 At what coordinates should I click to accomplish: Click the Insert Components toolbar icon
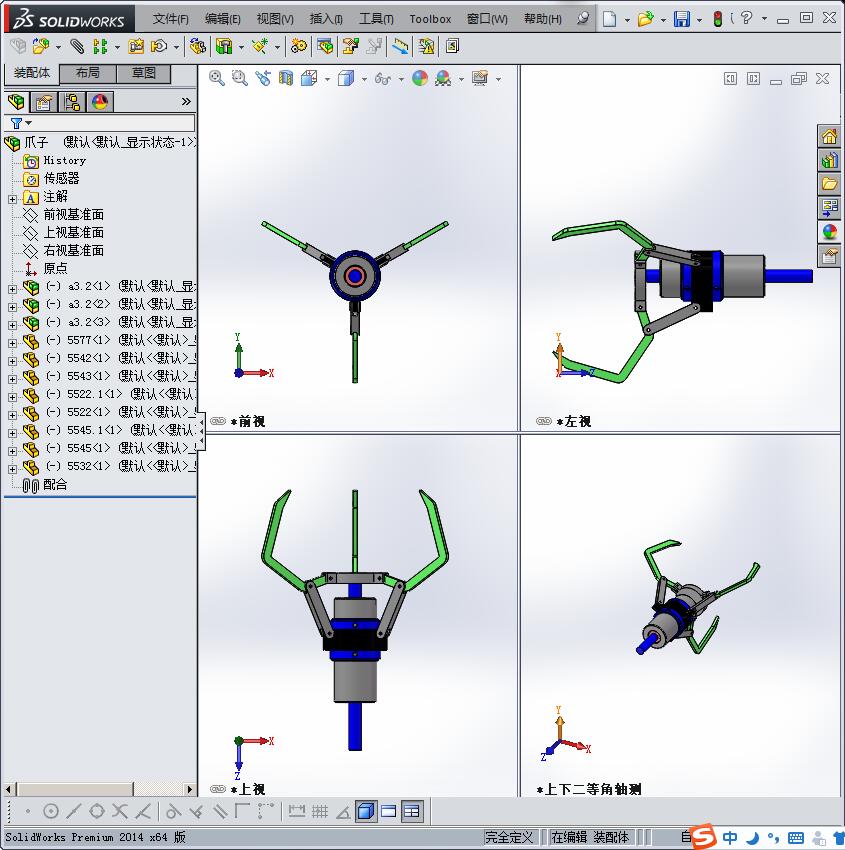tap(41, 47)
